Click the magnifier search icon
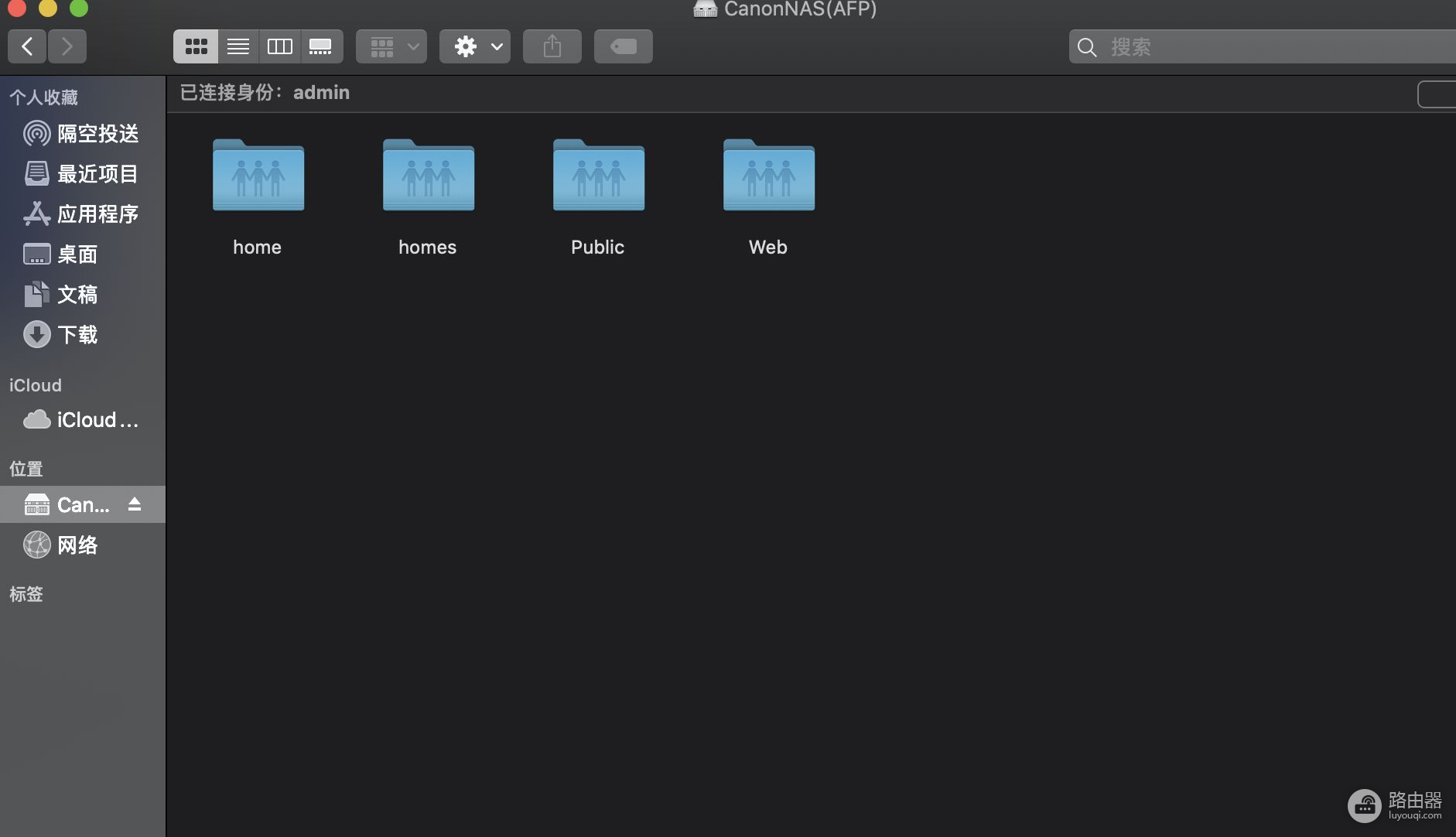Image resolution: width=1456 pixels, height=837 pixels. [1087, 47]
